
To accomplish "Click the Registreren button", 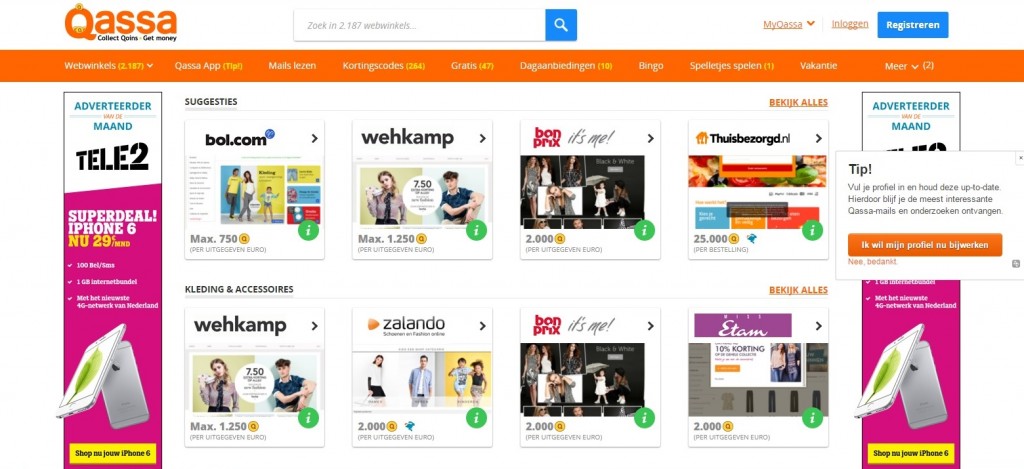I will [x=912, y=25].
